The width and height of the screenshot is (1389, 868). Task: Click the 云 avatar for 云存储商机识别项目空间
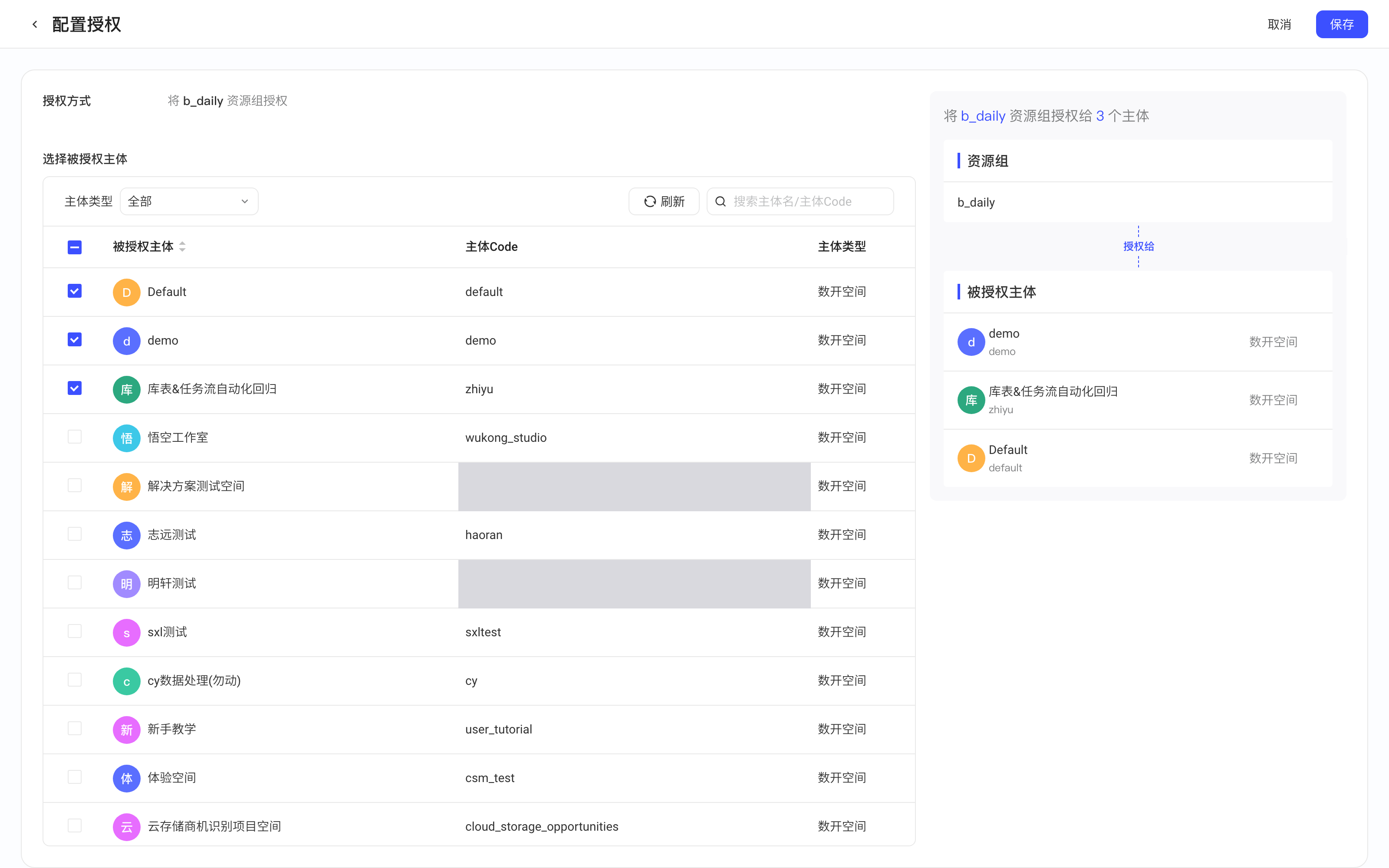pos(126,827)
